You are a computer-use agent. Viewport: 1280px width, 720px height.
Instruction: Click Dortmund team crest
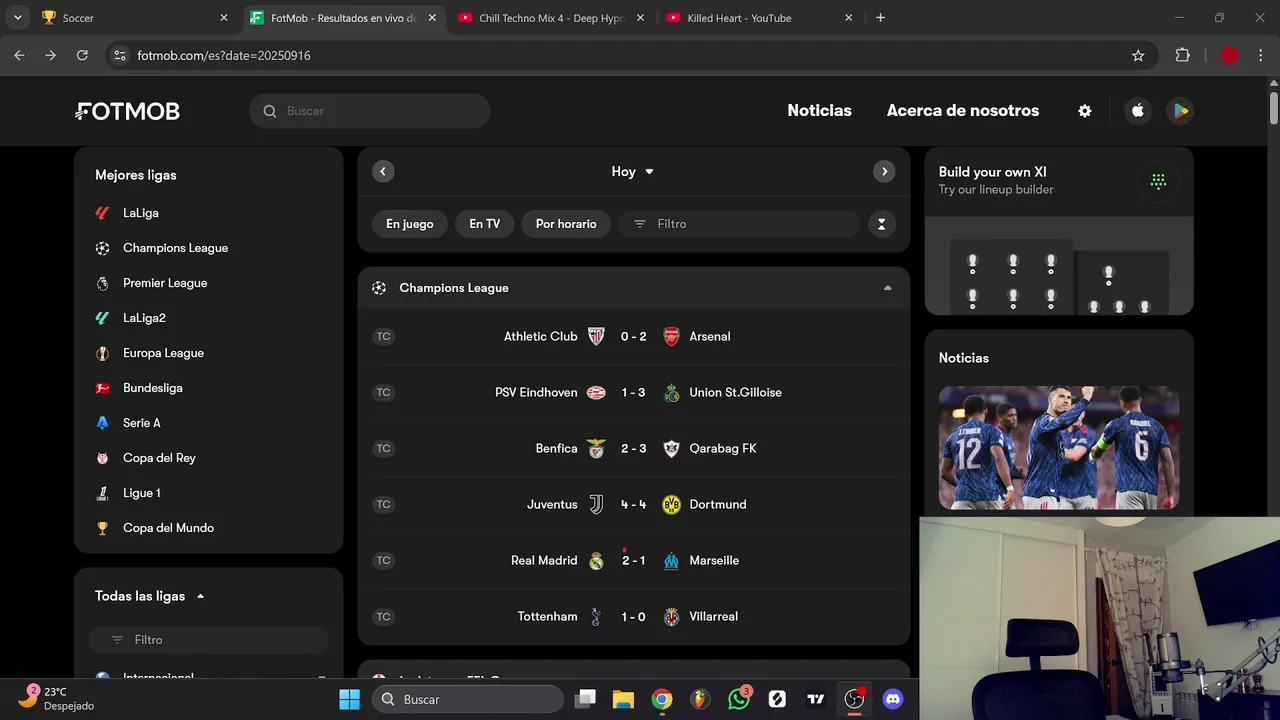click(671, 504)
